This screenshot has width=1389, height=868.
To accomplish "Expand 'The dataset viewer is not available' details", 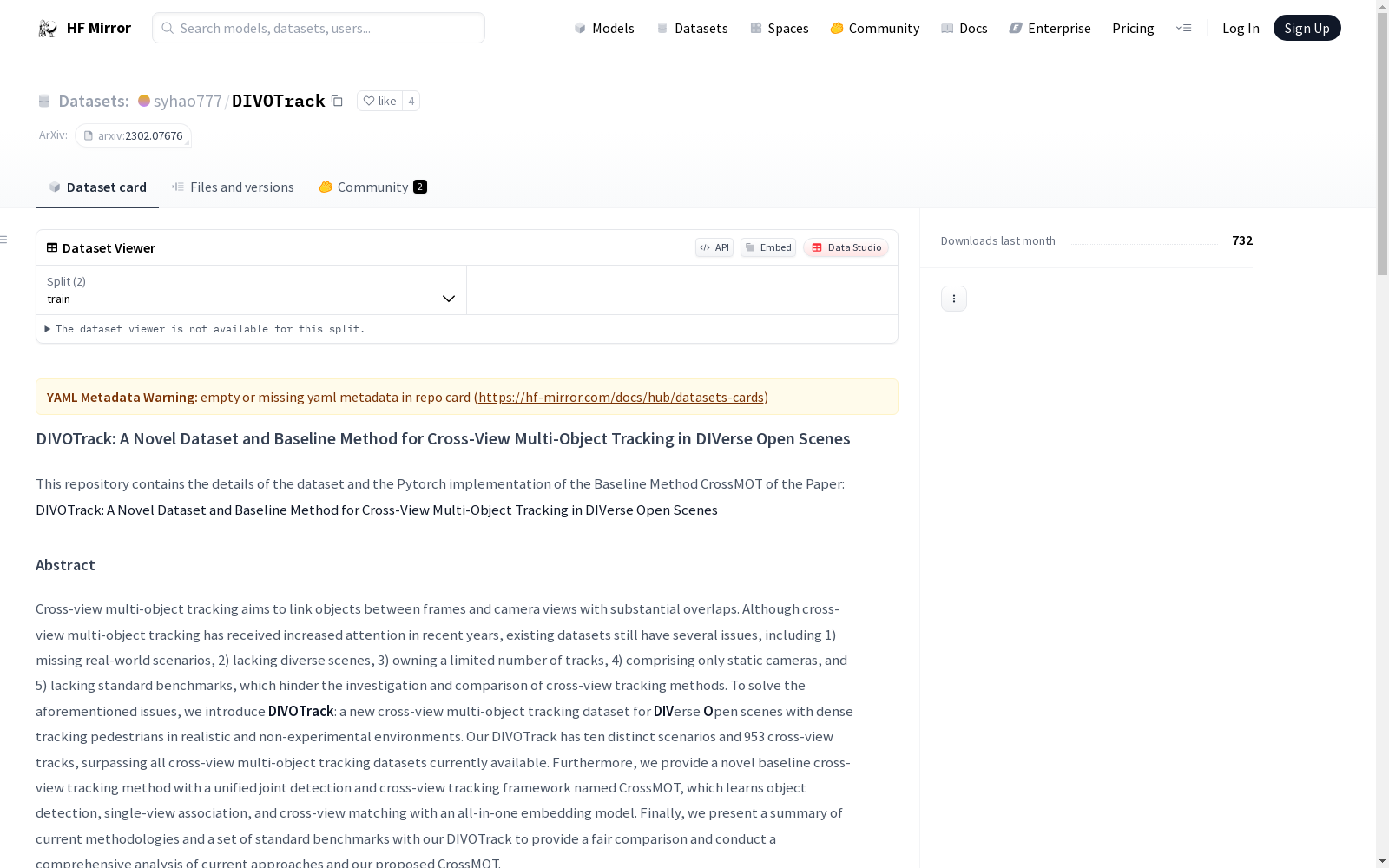I will click(205, 329).
